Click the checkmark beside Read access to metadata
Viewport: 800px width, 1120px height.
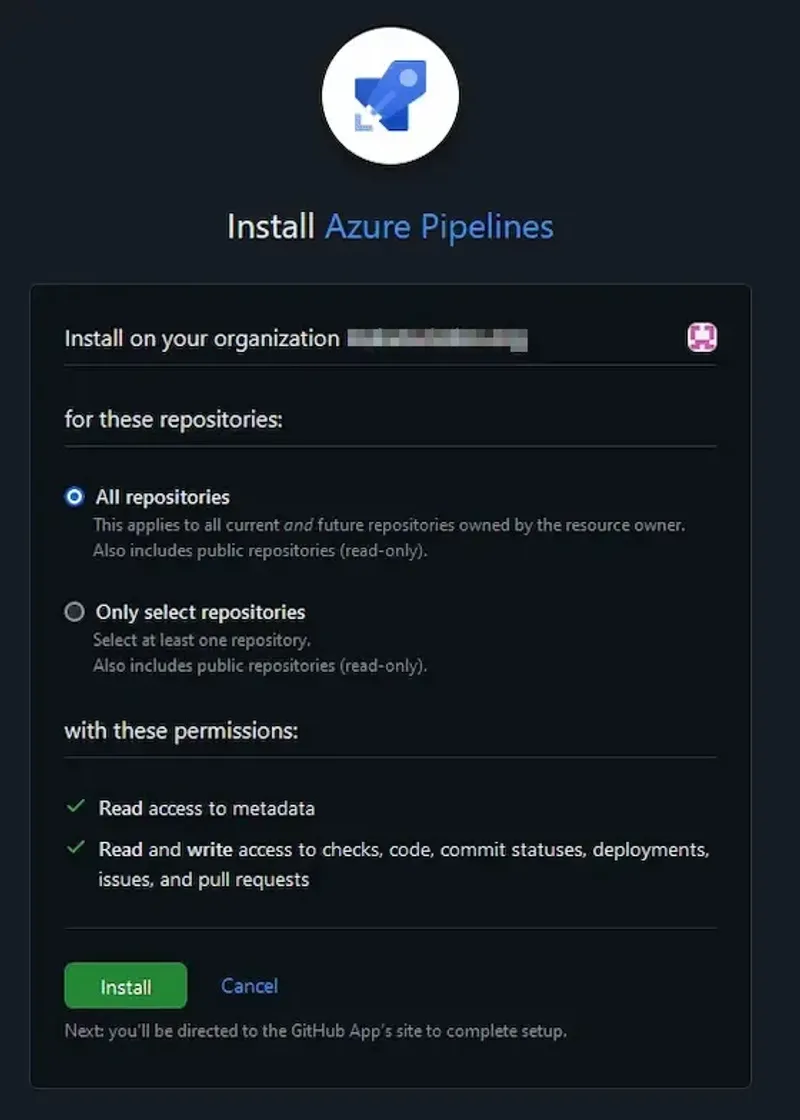(x=75, y=806)
